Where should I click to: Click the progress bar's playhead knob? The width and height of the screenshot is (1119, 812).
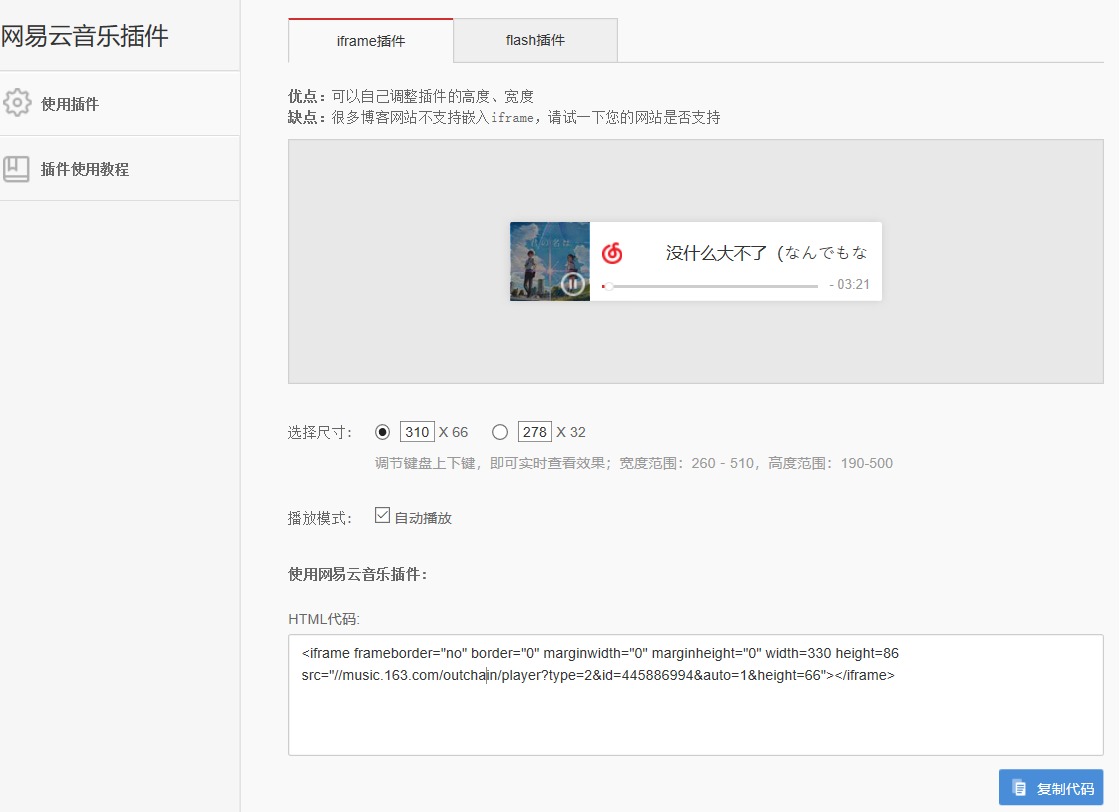[x=609, y=286]
